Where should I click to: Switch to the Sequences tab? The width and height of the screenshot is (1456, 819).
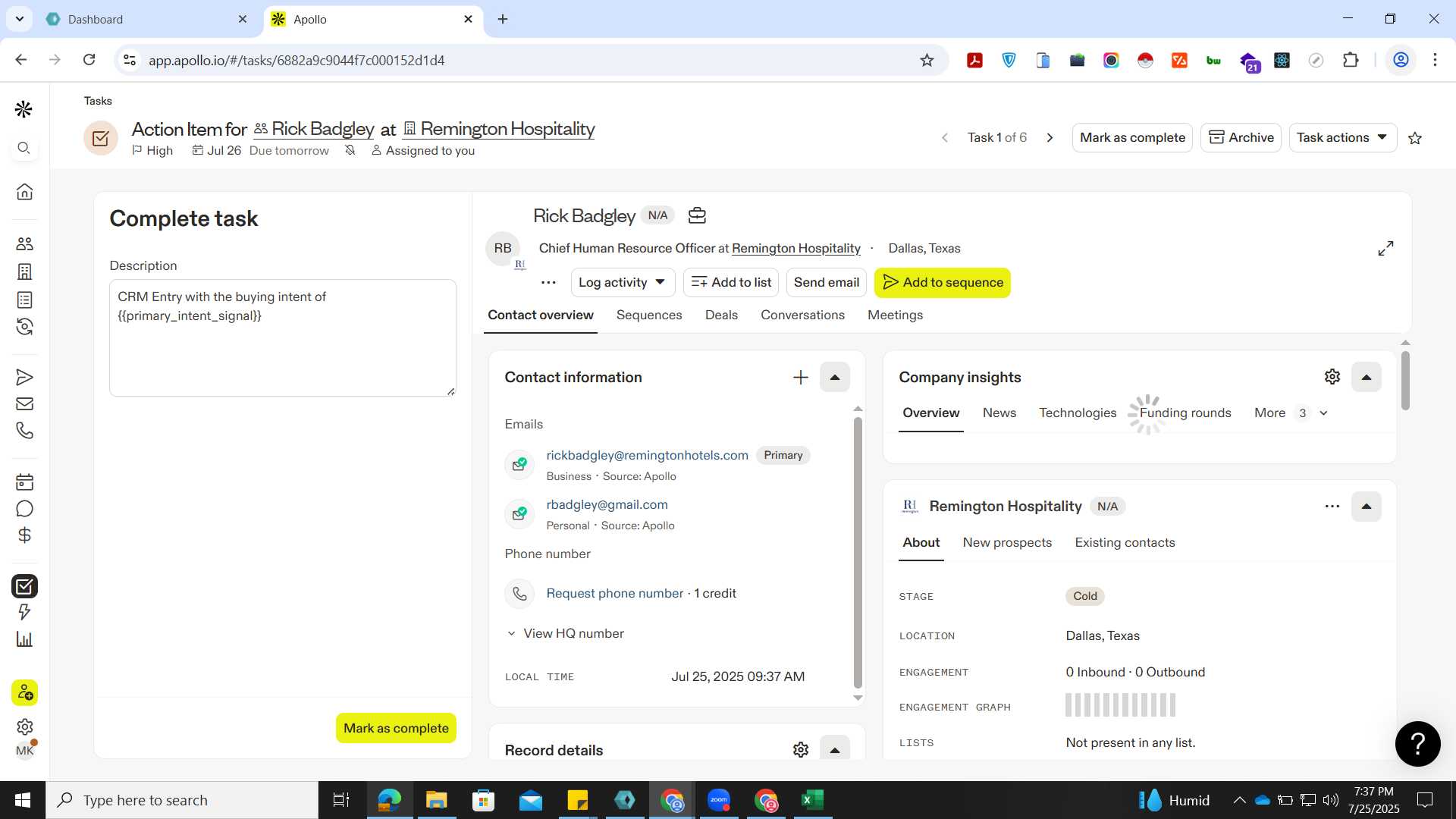tap(648, 315)
